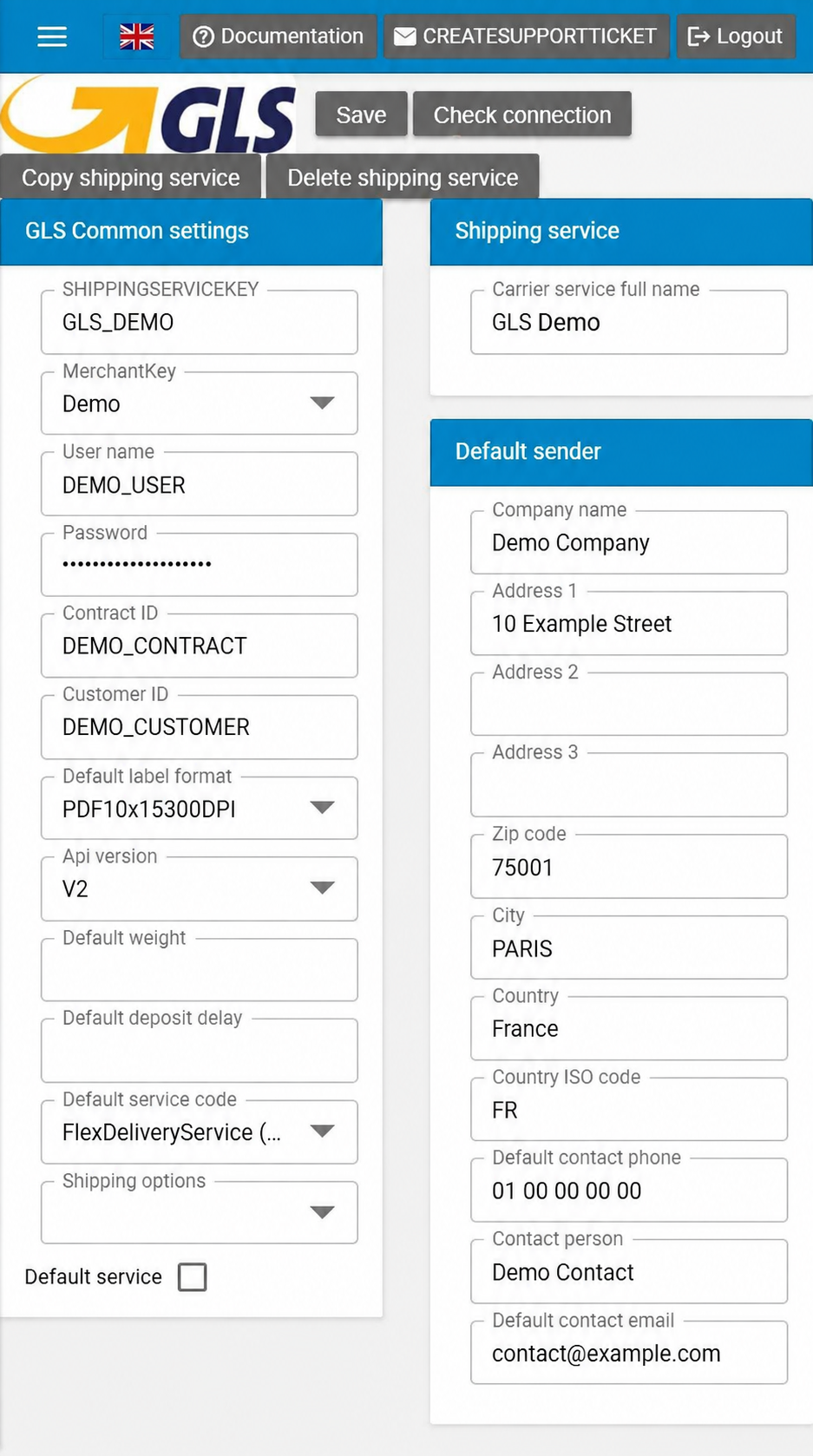Select the Default sender panel header

[x=621, y=452]
